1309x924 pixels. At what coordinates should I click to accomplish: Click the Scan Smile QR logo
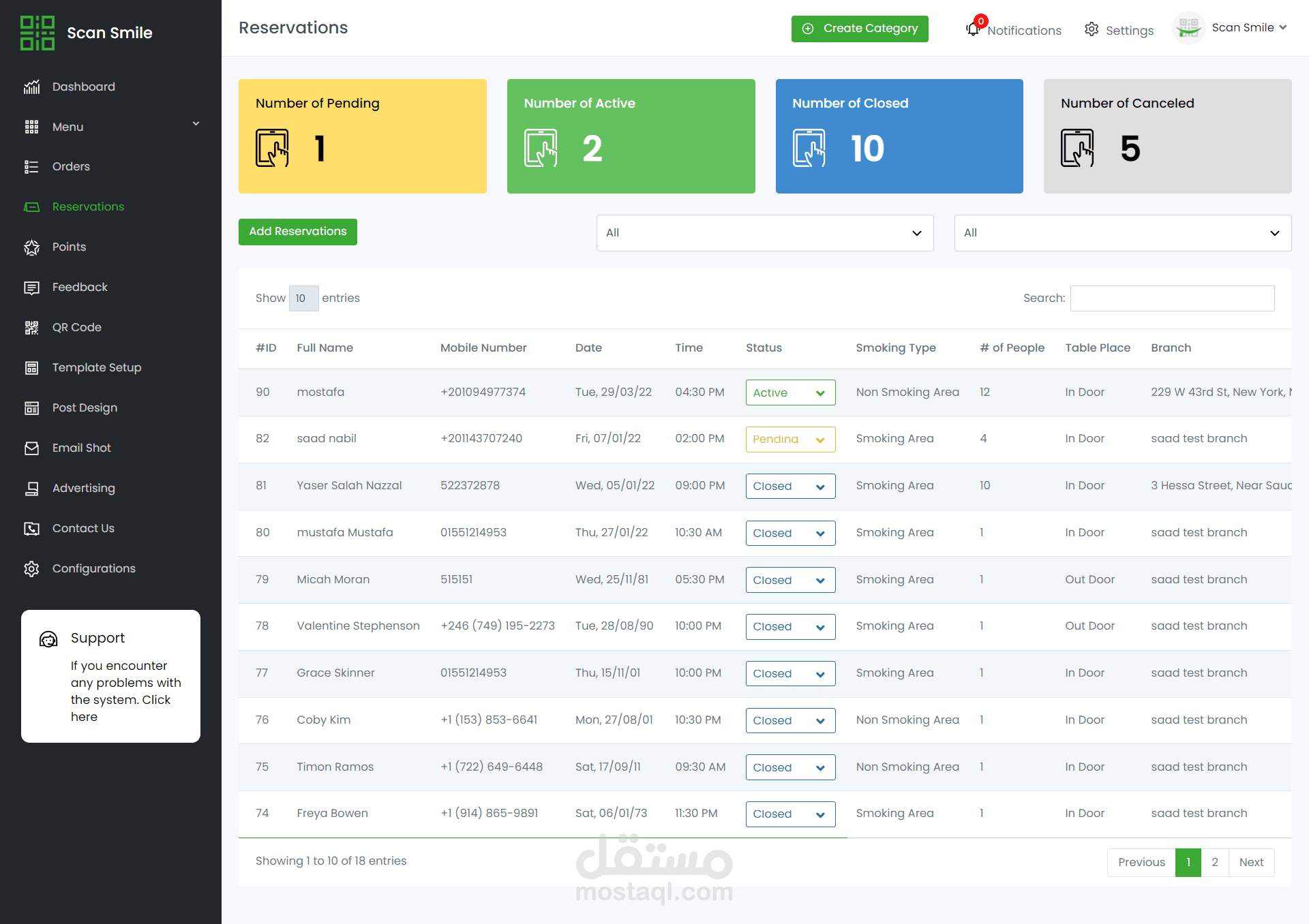(x=37, y=33)
